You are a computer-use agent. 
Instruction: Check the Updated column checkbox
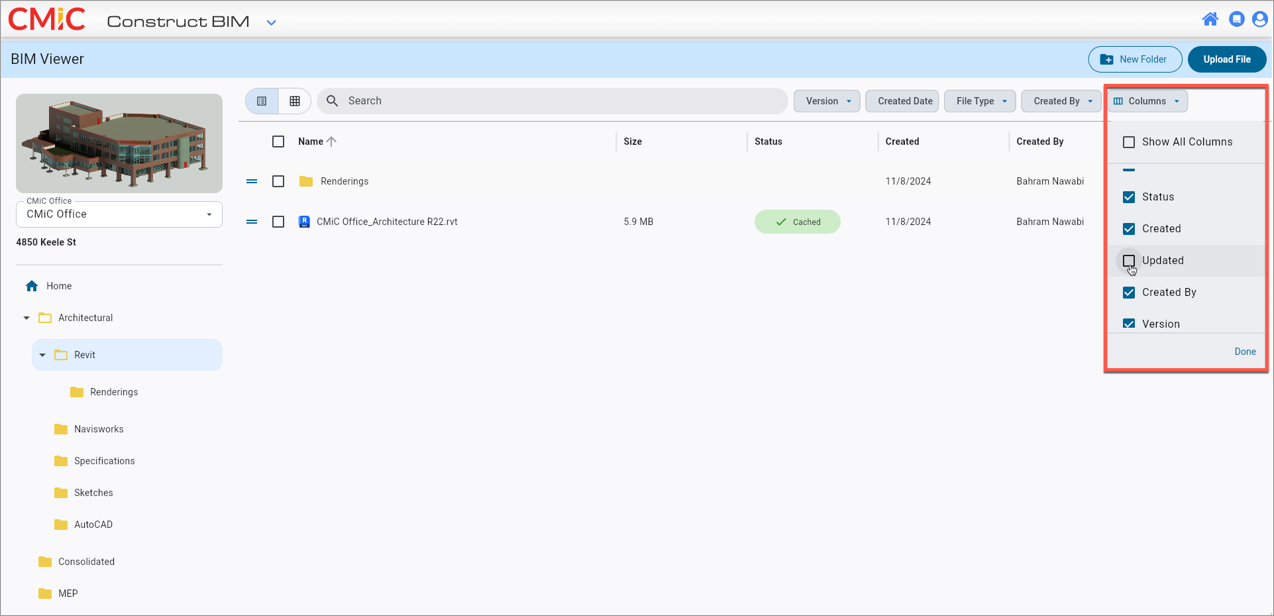tap(1129, 261)
